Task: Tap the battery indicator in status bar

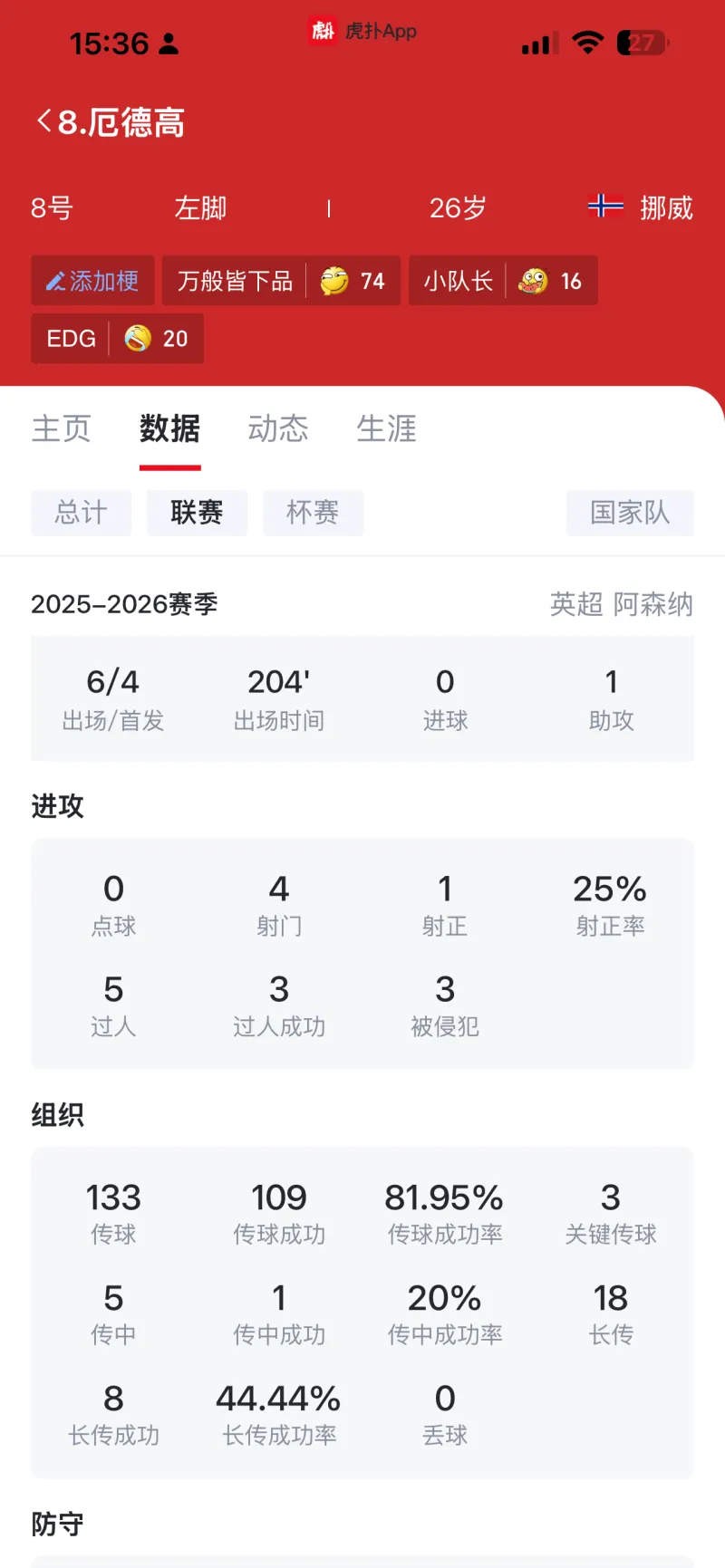Action: point(643,43)
